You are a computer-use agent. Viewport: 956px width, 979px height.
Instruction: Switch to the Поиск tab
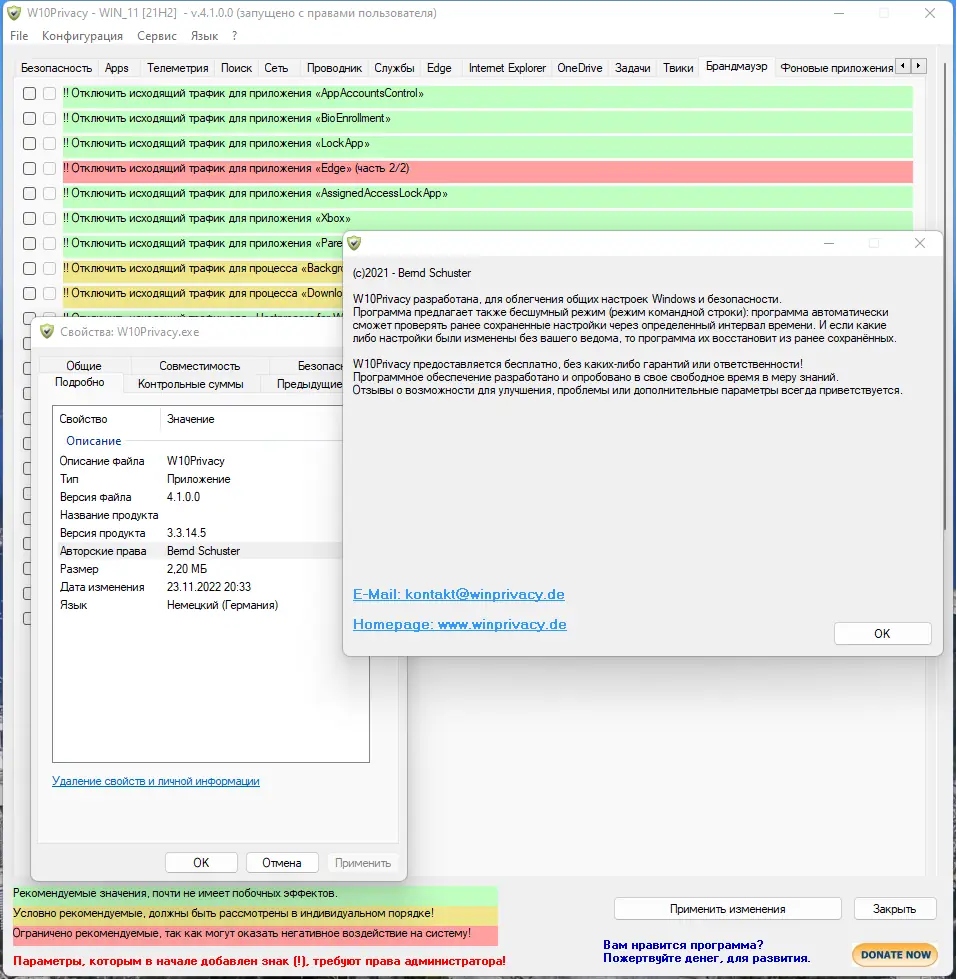pos(236,68)
